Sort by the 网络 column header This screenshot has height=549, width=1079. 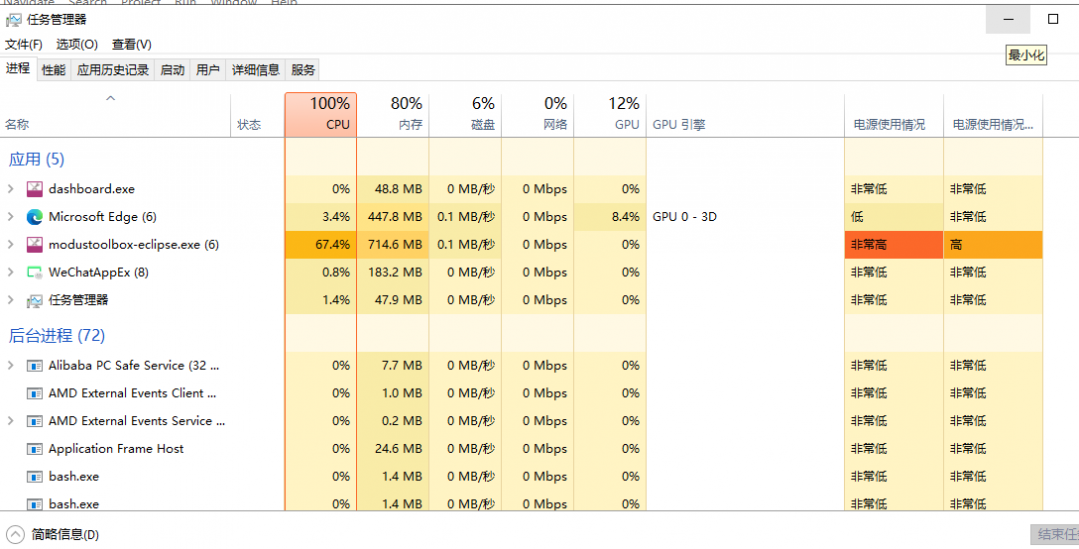(x=537, y=114)
